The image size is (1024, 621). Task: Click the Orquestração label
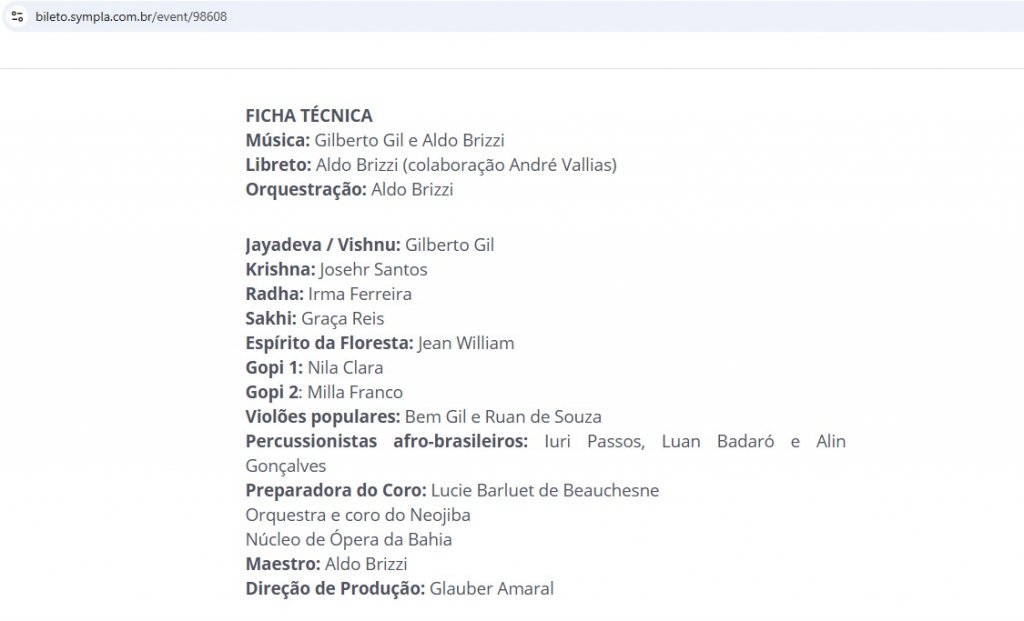point(306,190)
